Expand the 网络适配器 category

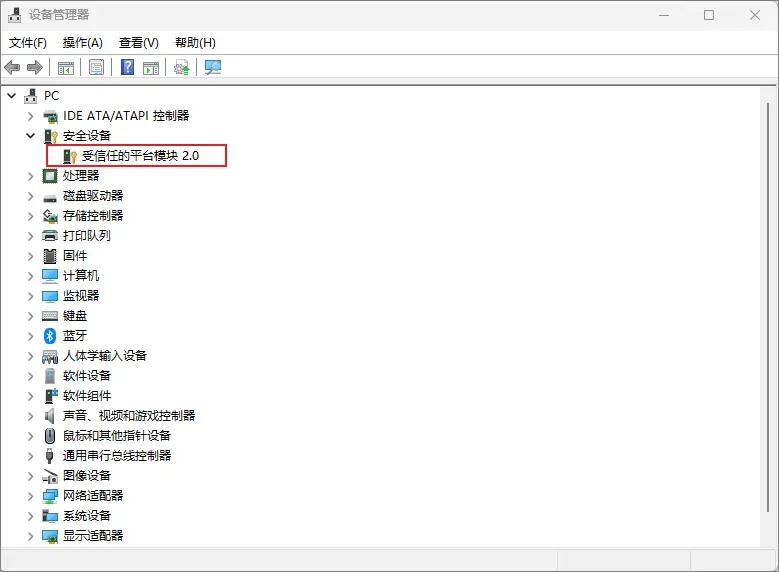pos(30,495)
